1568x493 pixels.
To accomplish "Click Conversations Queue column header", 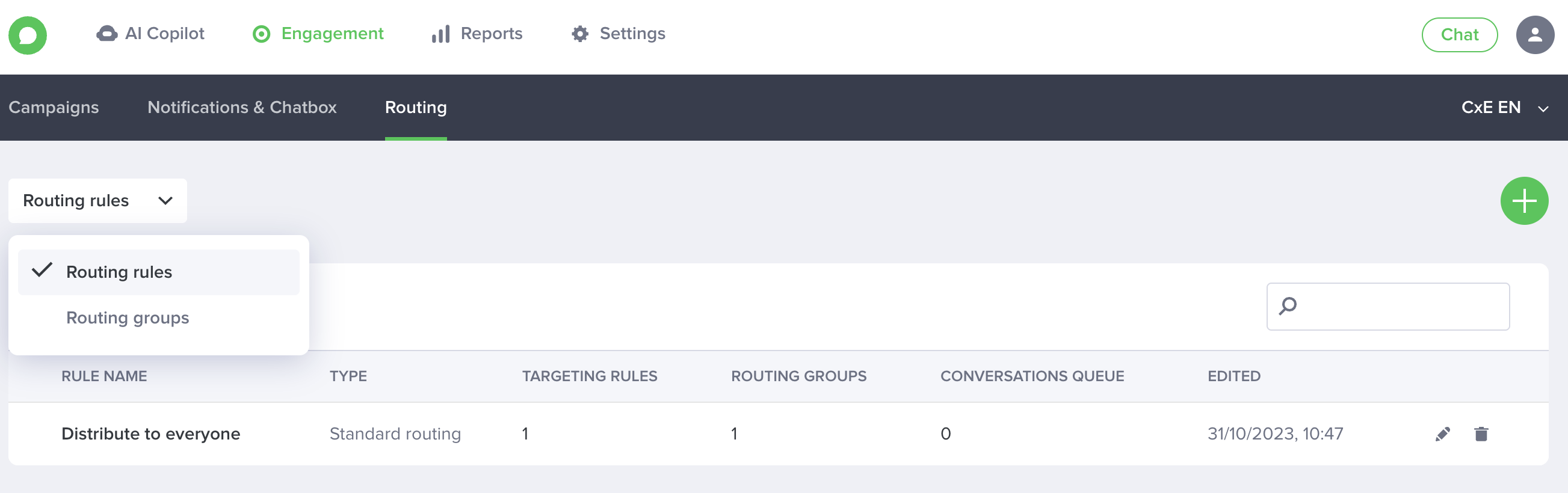I will (1032, 376).
